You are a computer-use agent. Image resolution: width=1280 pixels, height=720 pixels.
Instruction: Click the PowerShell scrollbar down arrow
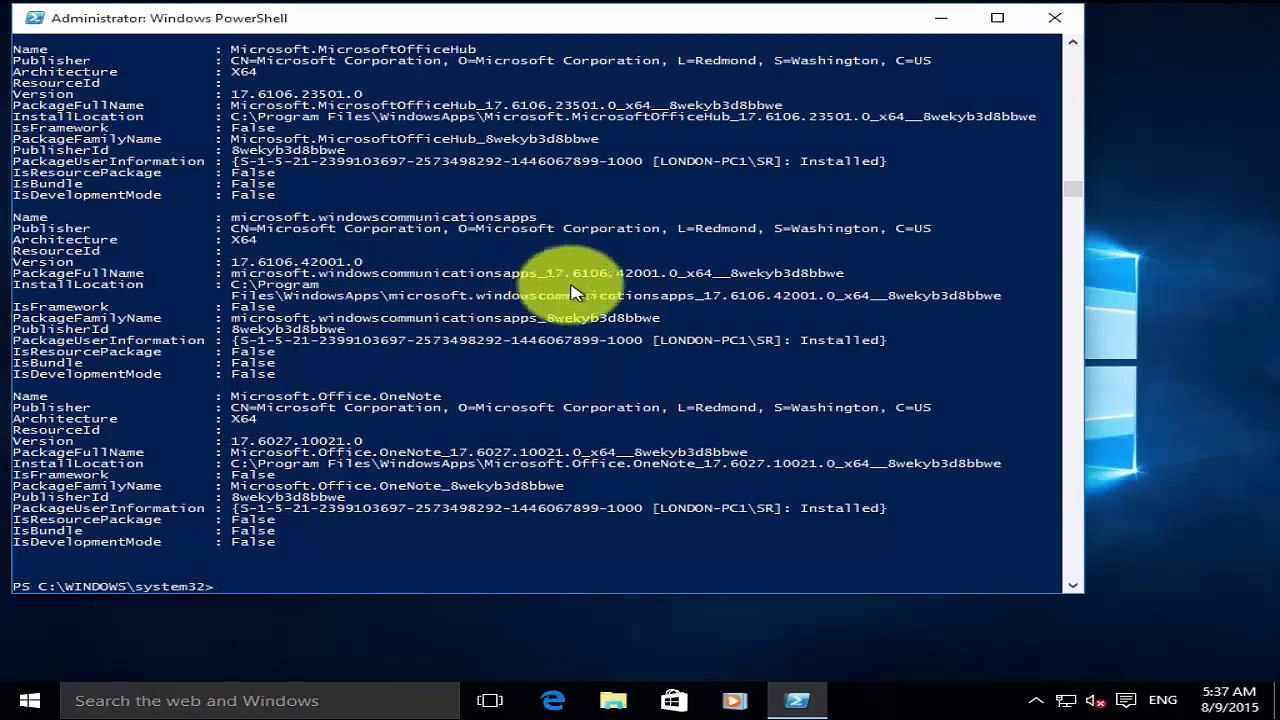1073,584
